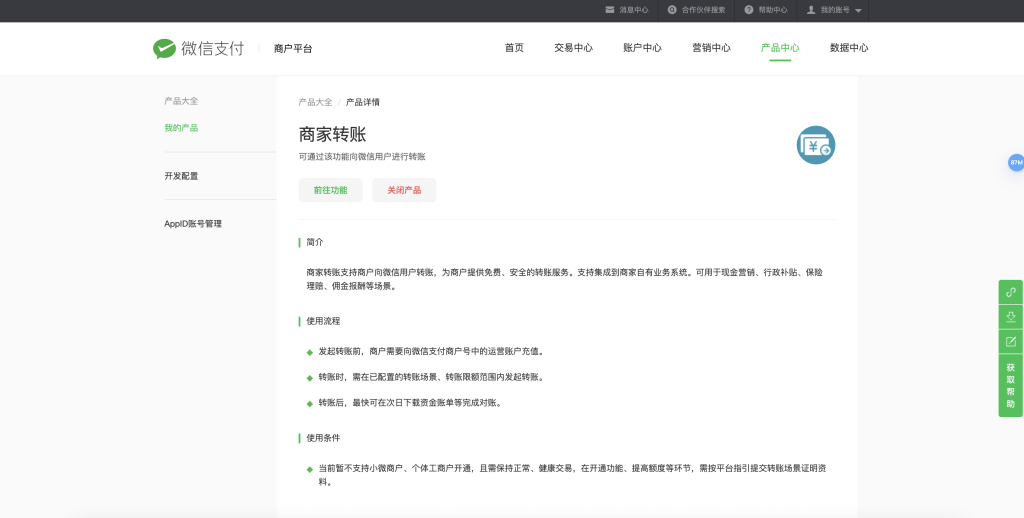Click the 使用流程 section heading
The width and height of the screenshot is (1024, 518).
pyautogui.click(x=323, y=321)
